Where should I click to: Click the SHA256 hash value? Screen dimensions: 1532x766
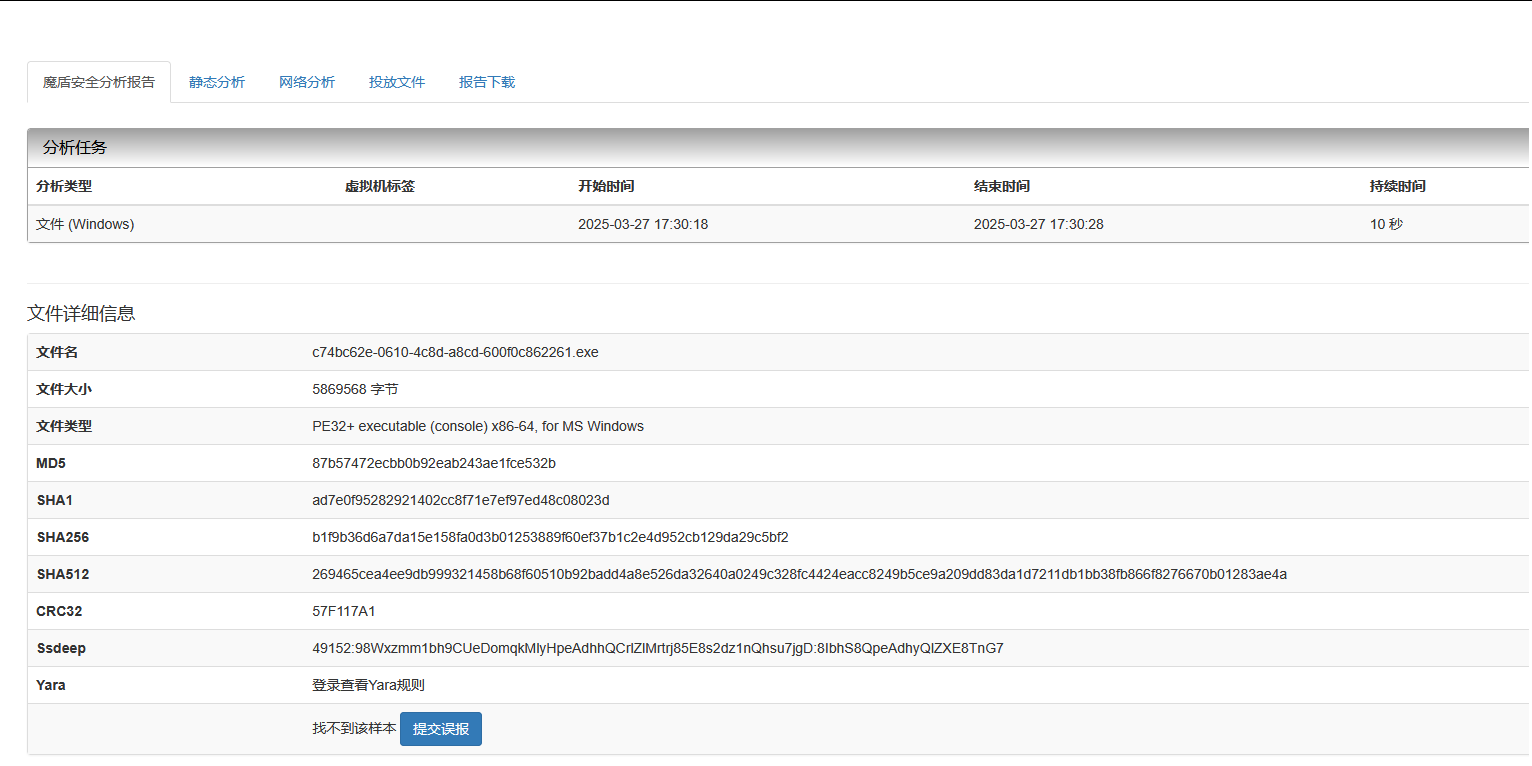pos(550,537)
